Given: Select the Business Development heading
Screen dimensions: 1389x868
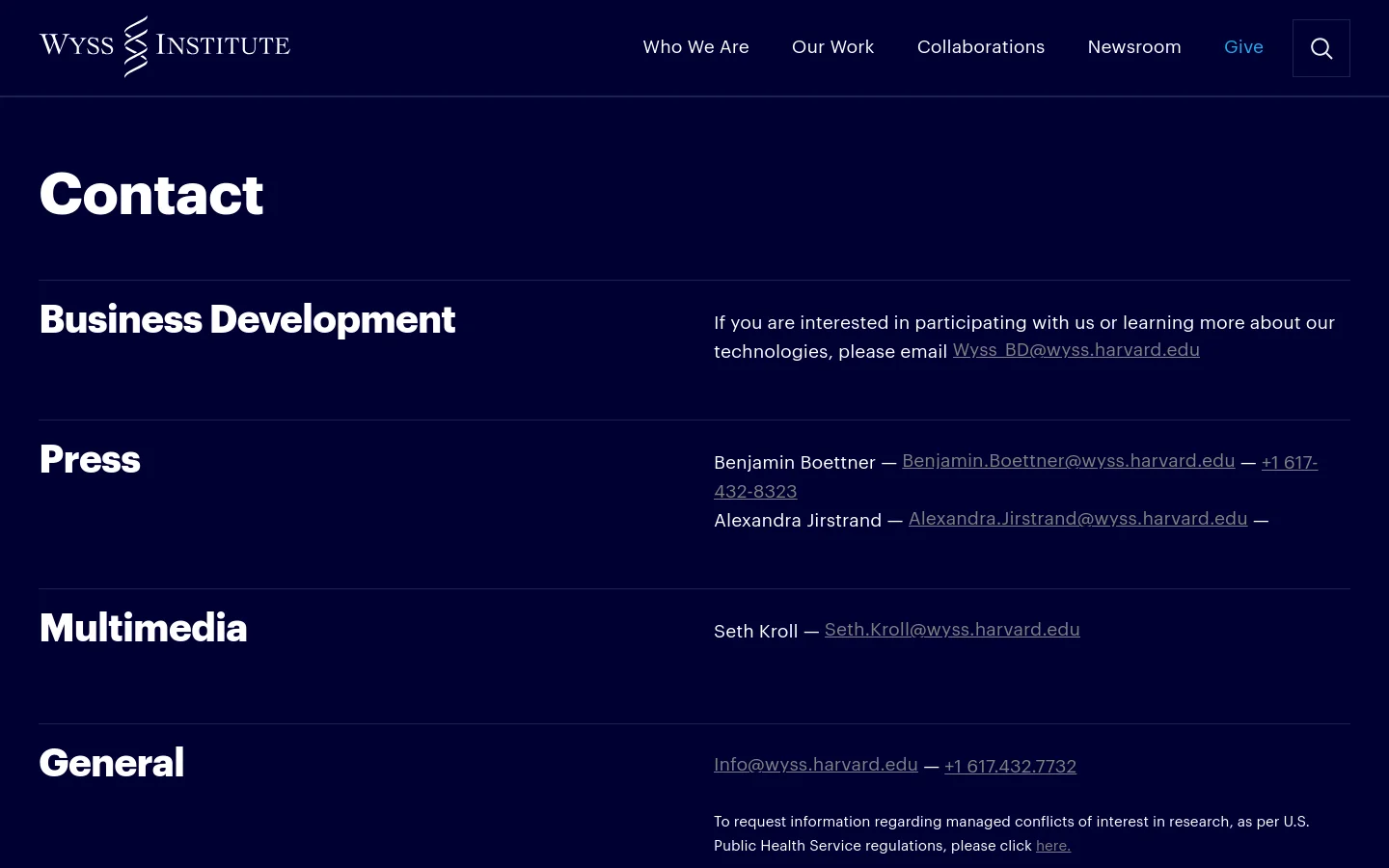Looking at the screenshot, I should 247,319.
